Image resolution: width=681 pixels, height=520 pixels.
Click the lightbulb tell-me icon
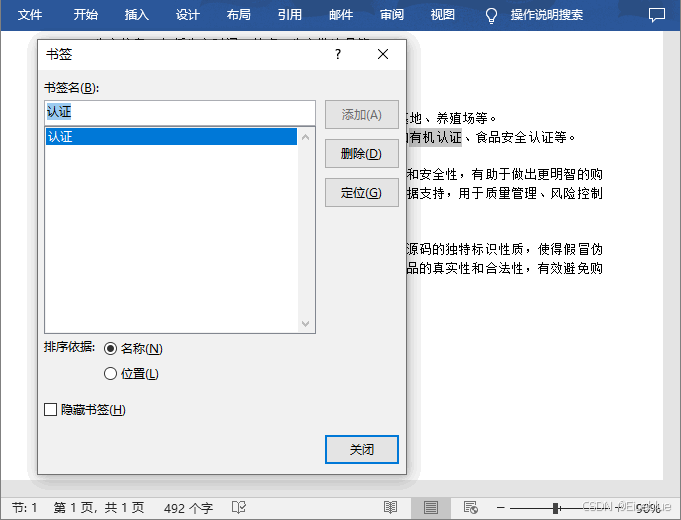491,16
